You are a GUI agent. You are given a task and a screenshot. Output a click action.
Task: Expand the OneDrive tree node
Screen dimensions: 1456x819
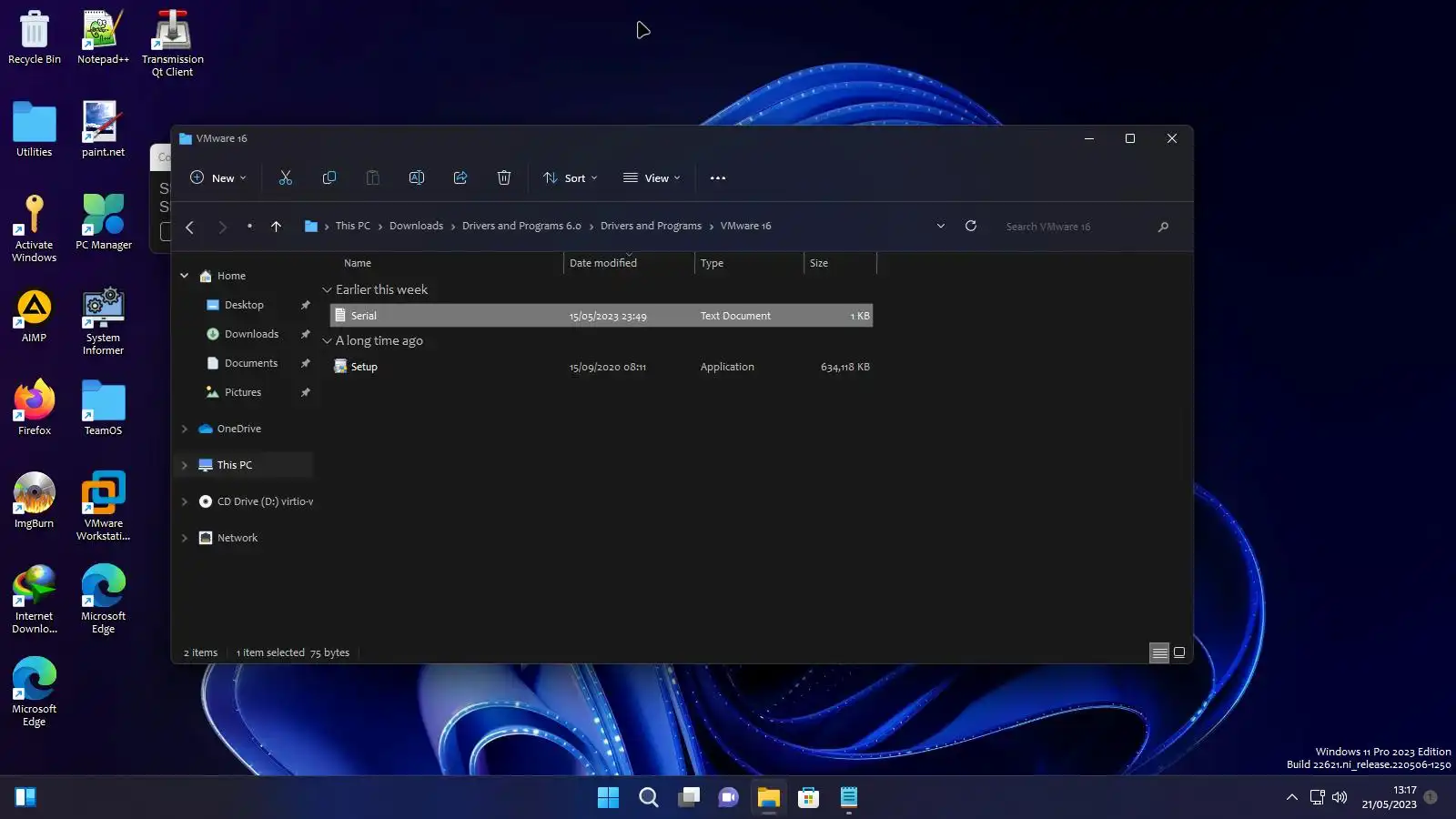(185, 429)
